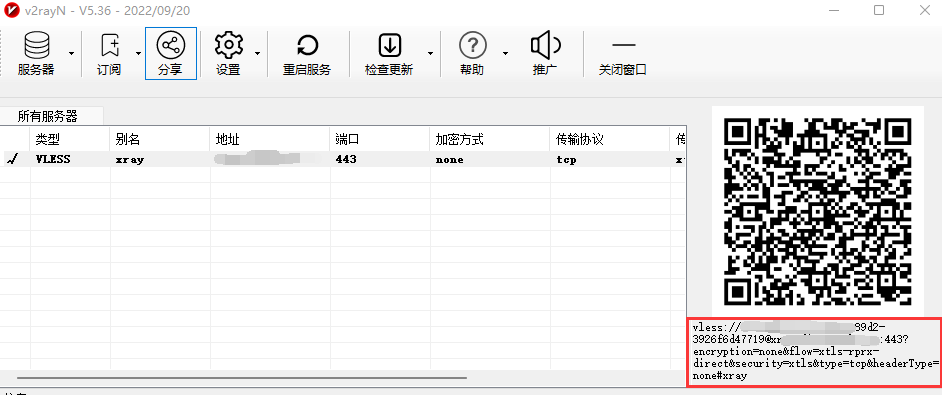Click the 推广 promotion speaker button

coord(545,54)
